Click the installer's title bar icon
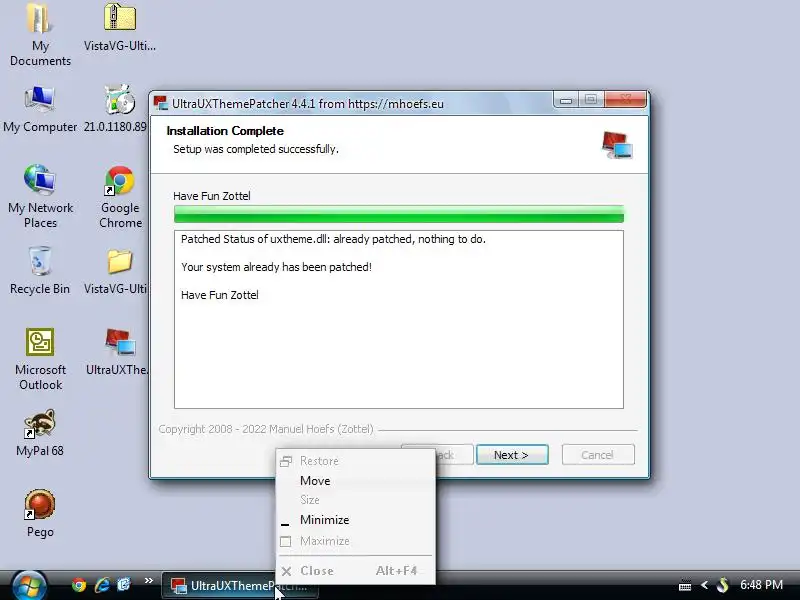This screenshot has width=800, height=600. pos(161,103)
